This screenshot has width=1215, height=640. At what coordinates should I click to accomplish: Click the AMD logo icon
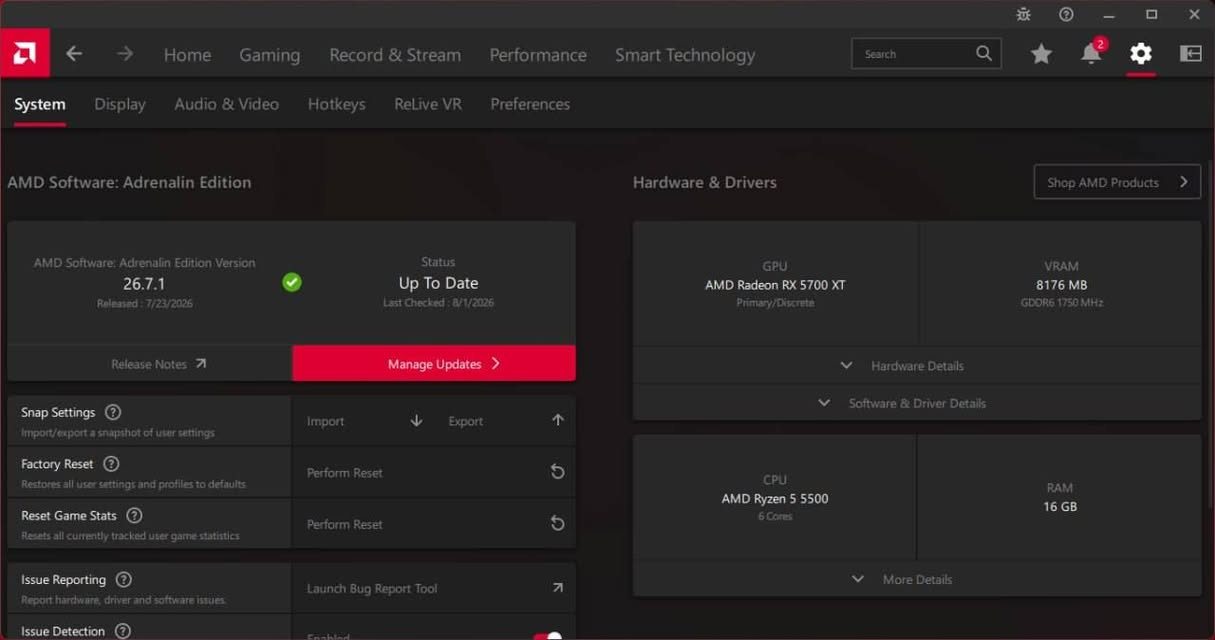coord(24,54)
